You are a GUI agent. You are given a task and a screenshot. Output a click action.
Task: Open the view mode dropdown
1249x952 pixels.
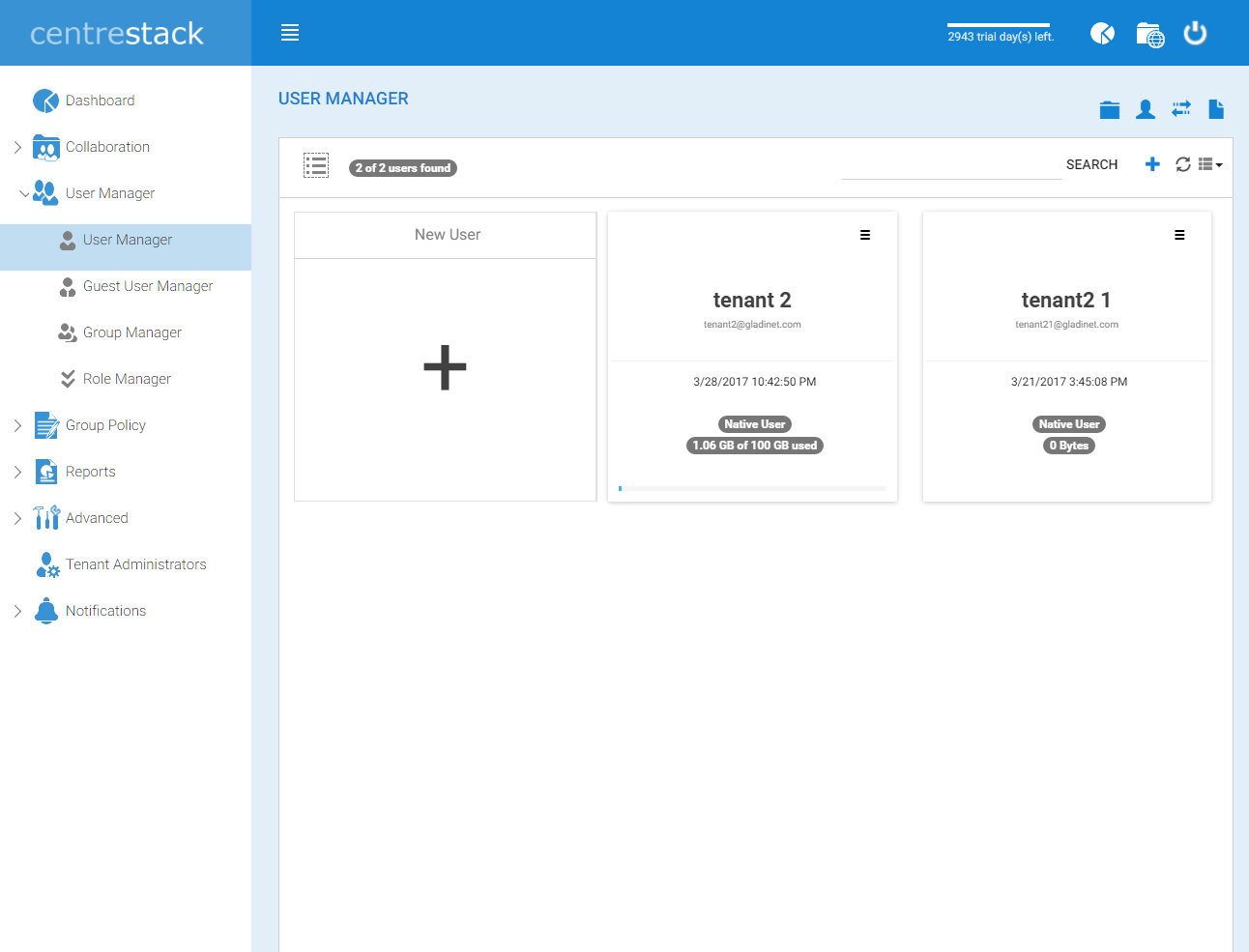click(1210, 164)
